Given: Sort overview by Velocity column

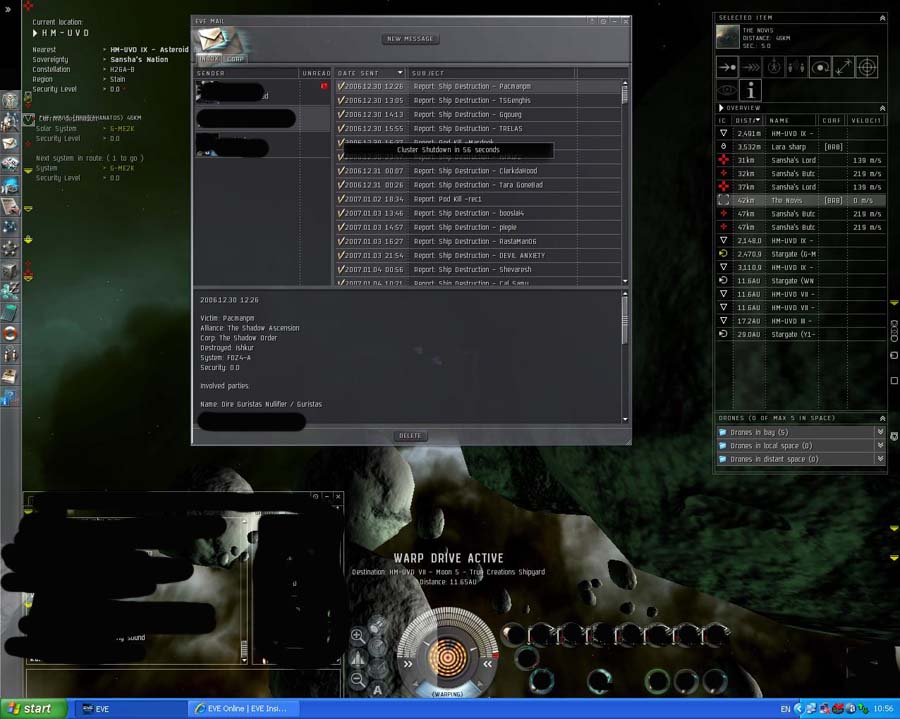Looking at the screenshot, I should pos(866,121).
